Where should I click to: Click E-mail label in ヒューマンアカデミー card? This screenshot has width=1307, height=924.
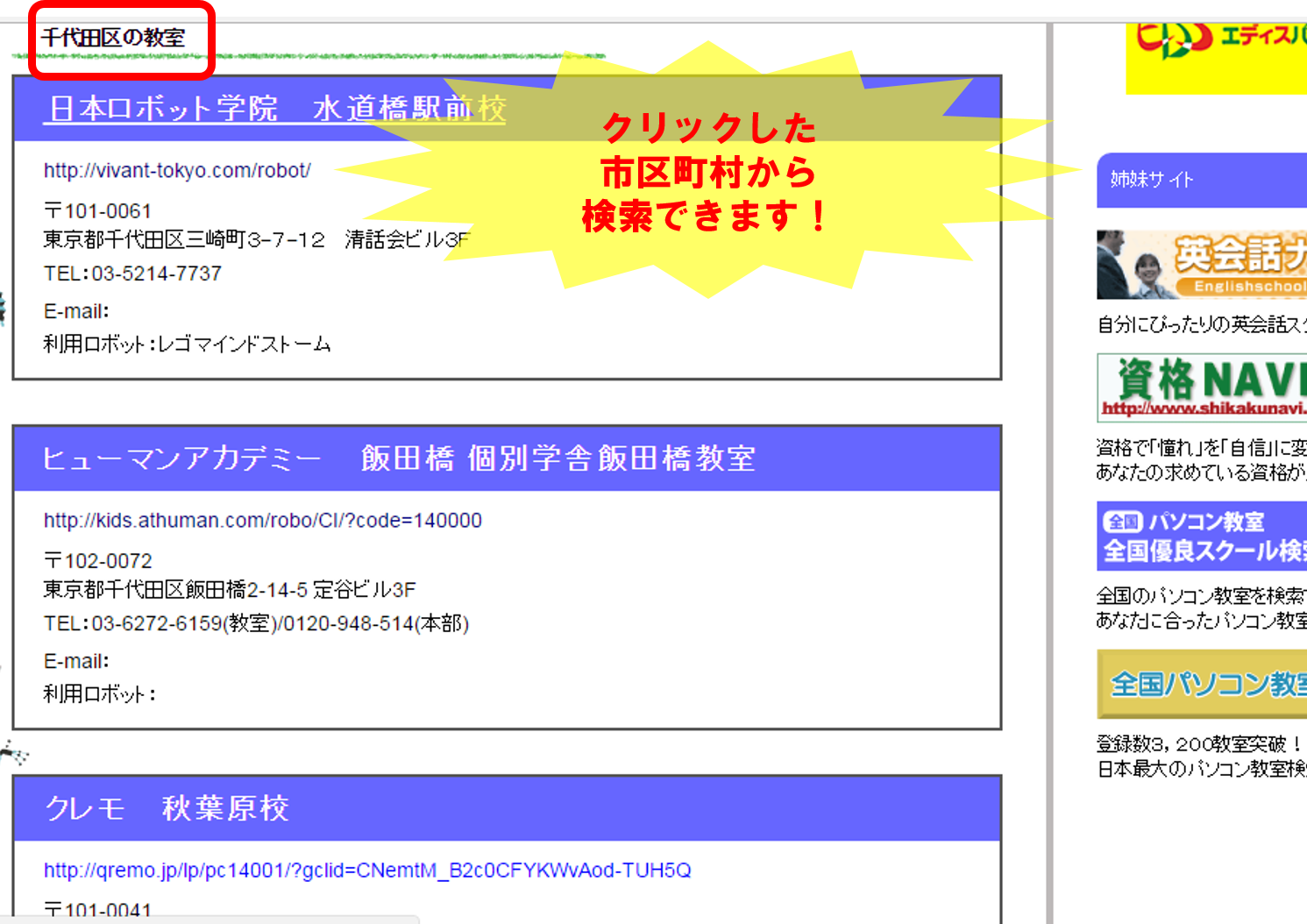pyautogui.click(x=76, y=661)
